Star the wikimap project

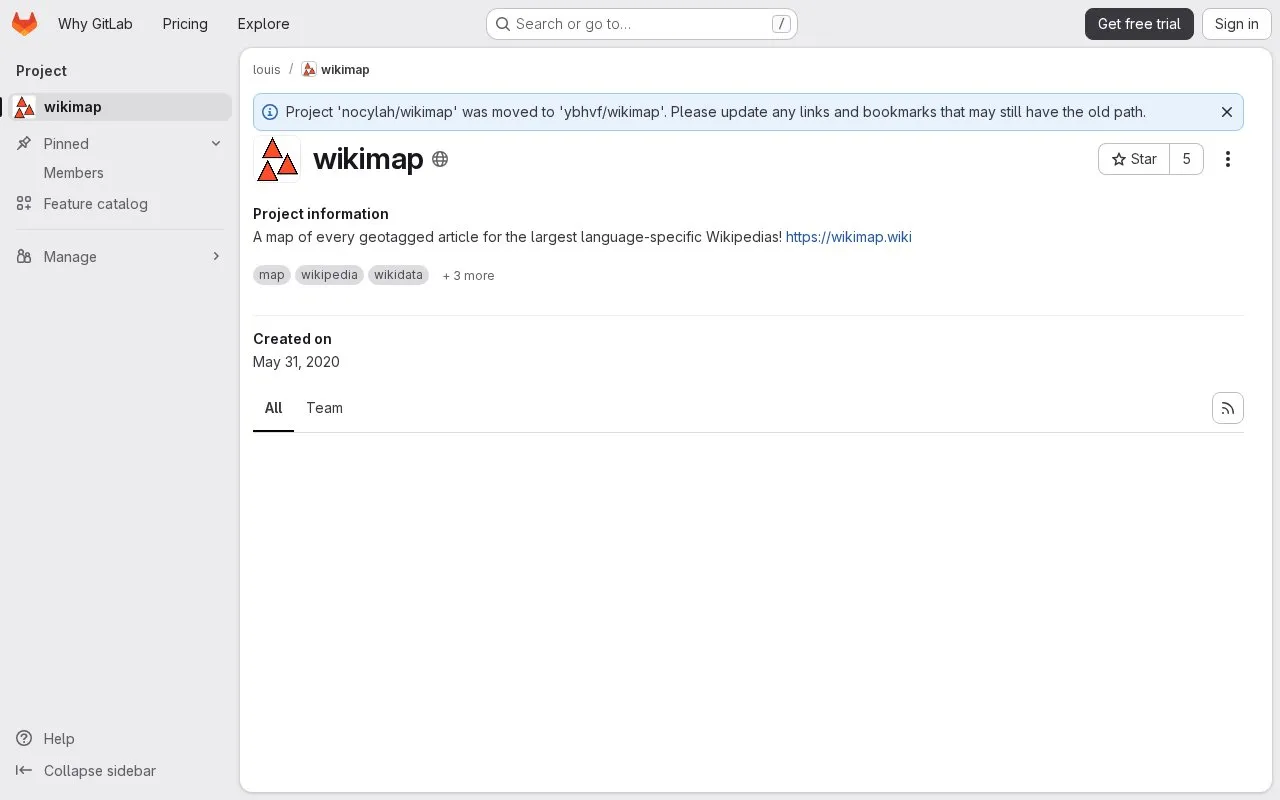pyautogui.click(x=1134, y=159)
